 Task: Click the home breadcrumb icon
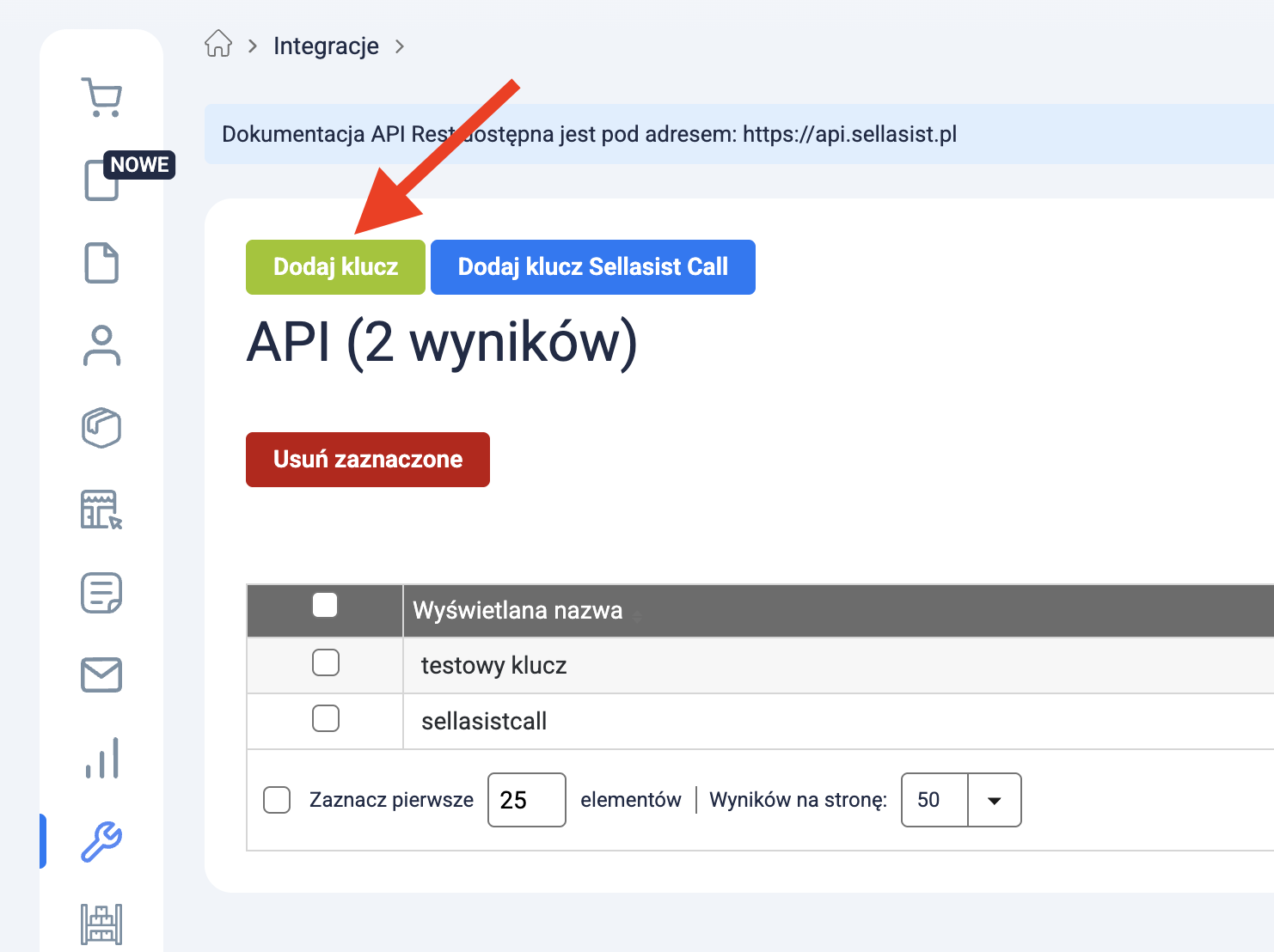[218, 44]
